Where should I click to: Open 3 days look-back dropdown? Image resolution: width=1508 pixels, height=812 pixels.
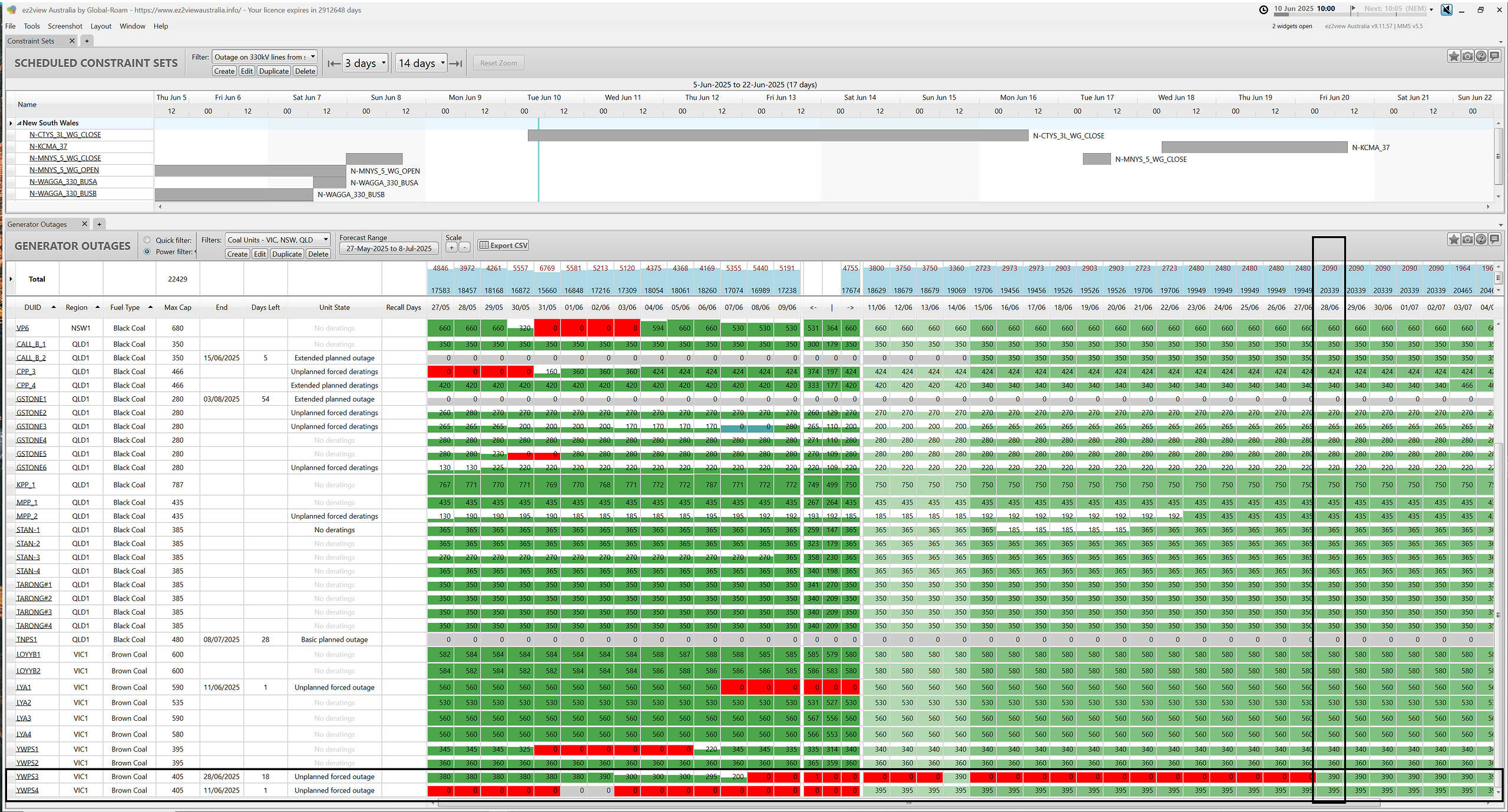click(365, 63)
